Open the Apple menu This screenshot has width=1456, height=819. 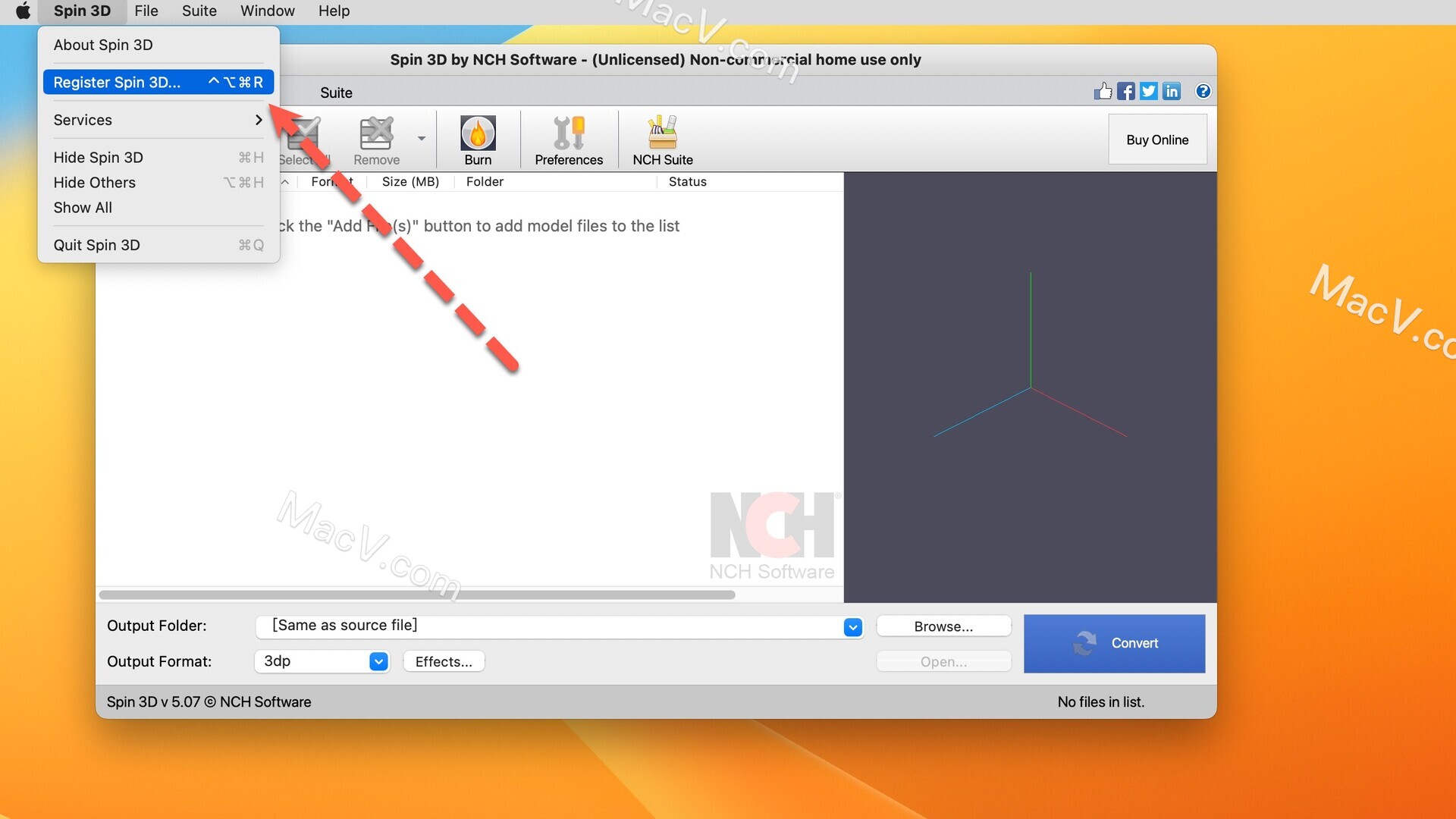[23, 11]
